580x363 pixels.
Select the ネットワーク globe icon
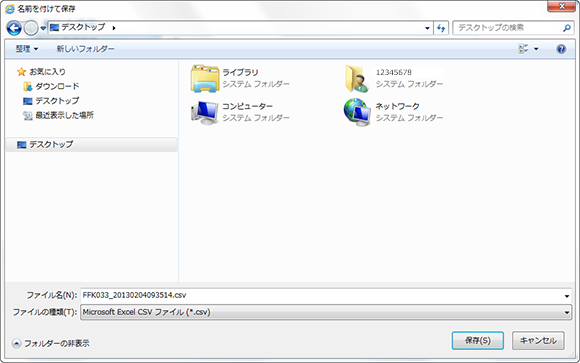click(x=357, y=112)
